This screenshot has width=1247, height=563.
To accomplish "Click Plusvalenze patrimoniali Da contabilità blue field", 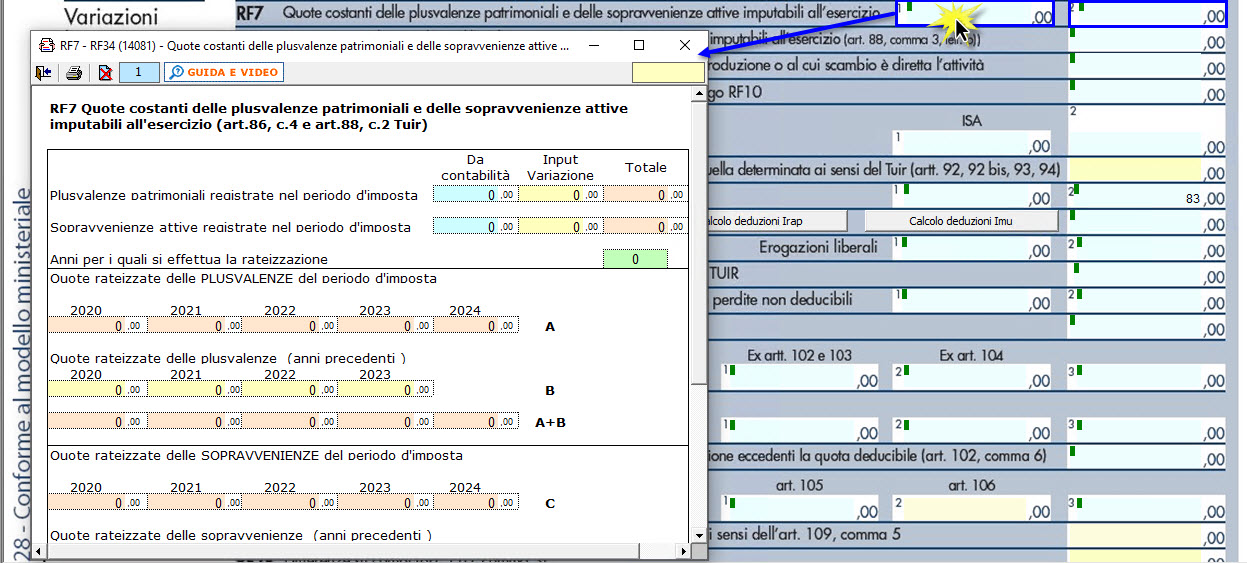I will [475, 195].
